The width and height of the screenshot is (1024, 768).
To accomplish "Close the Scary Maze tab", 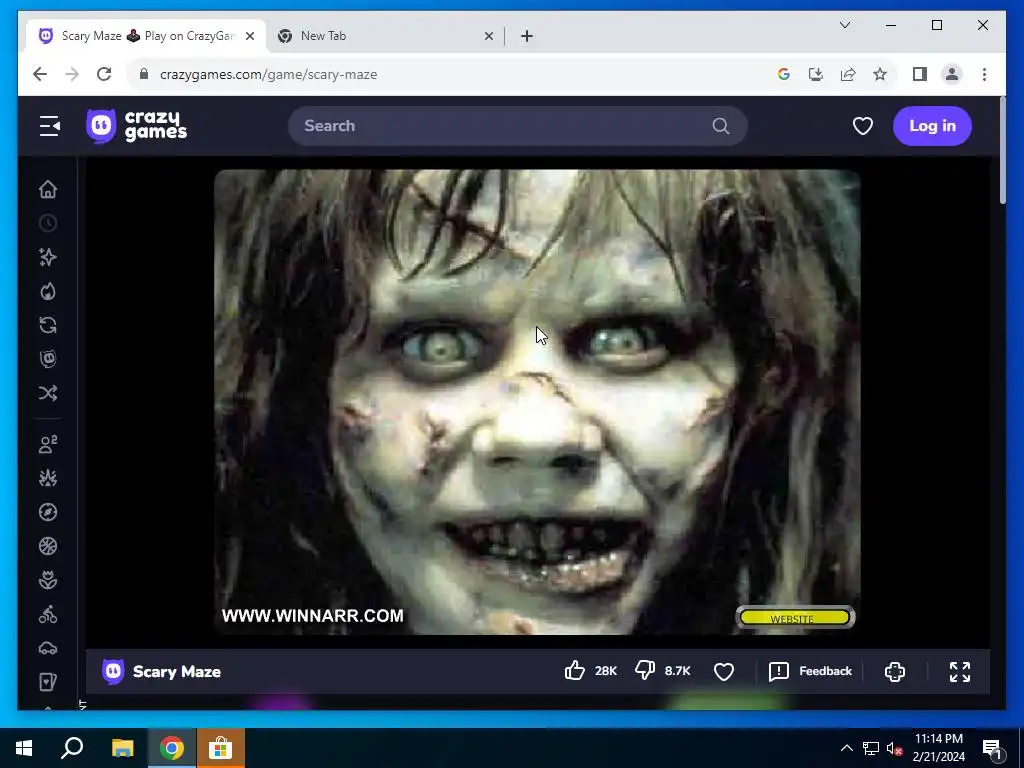I will pyautogui.click(x=250, y=37).
